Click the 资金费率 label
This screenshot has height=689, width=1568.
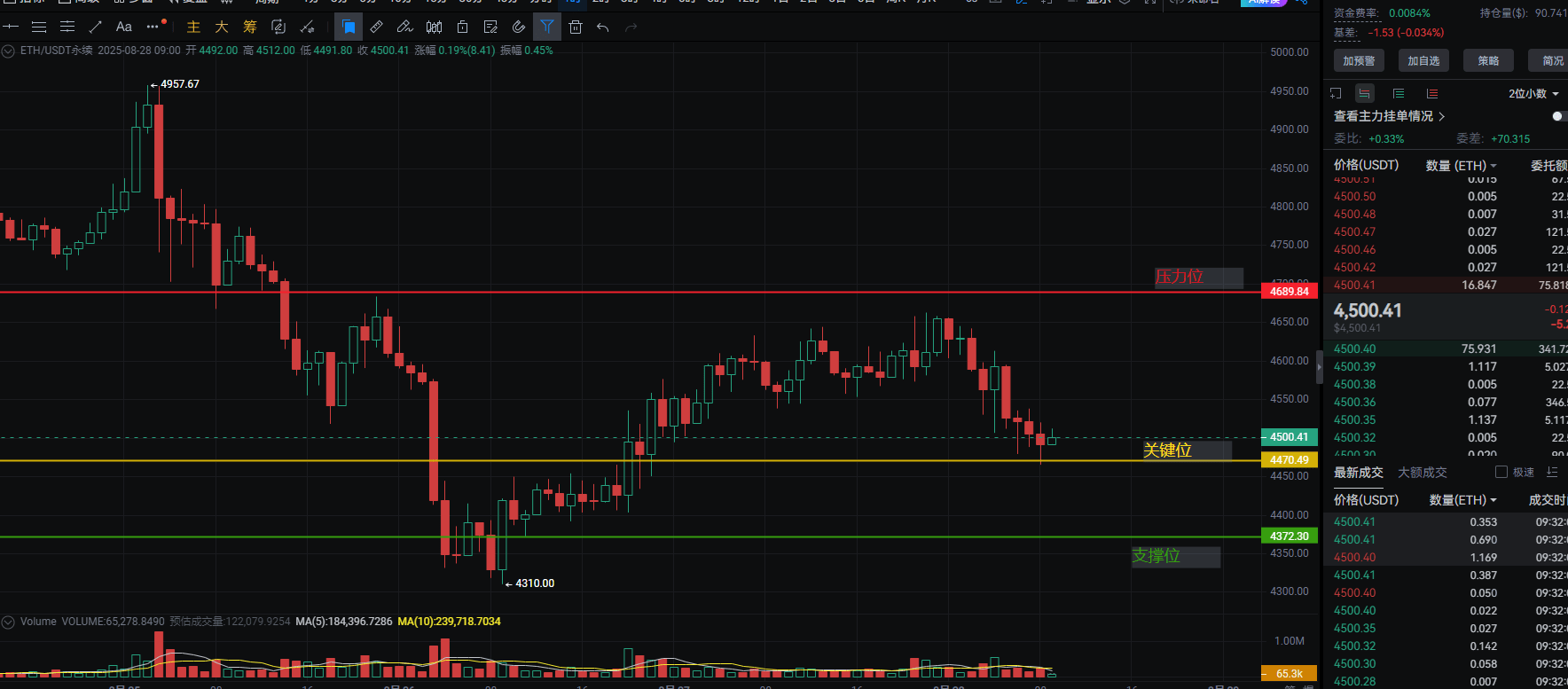[1356, 13]
